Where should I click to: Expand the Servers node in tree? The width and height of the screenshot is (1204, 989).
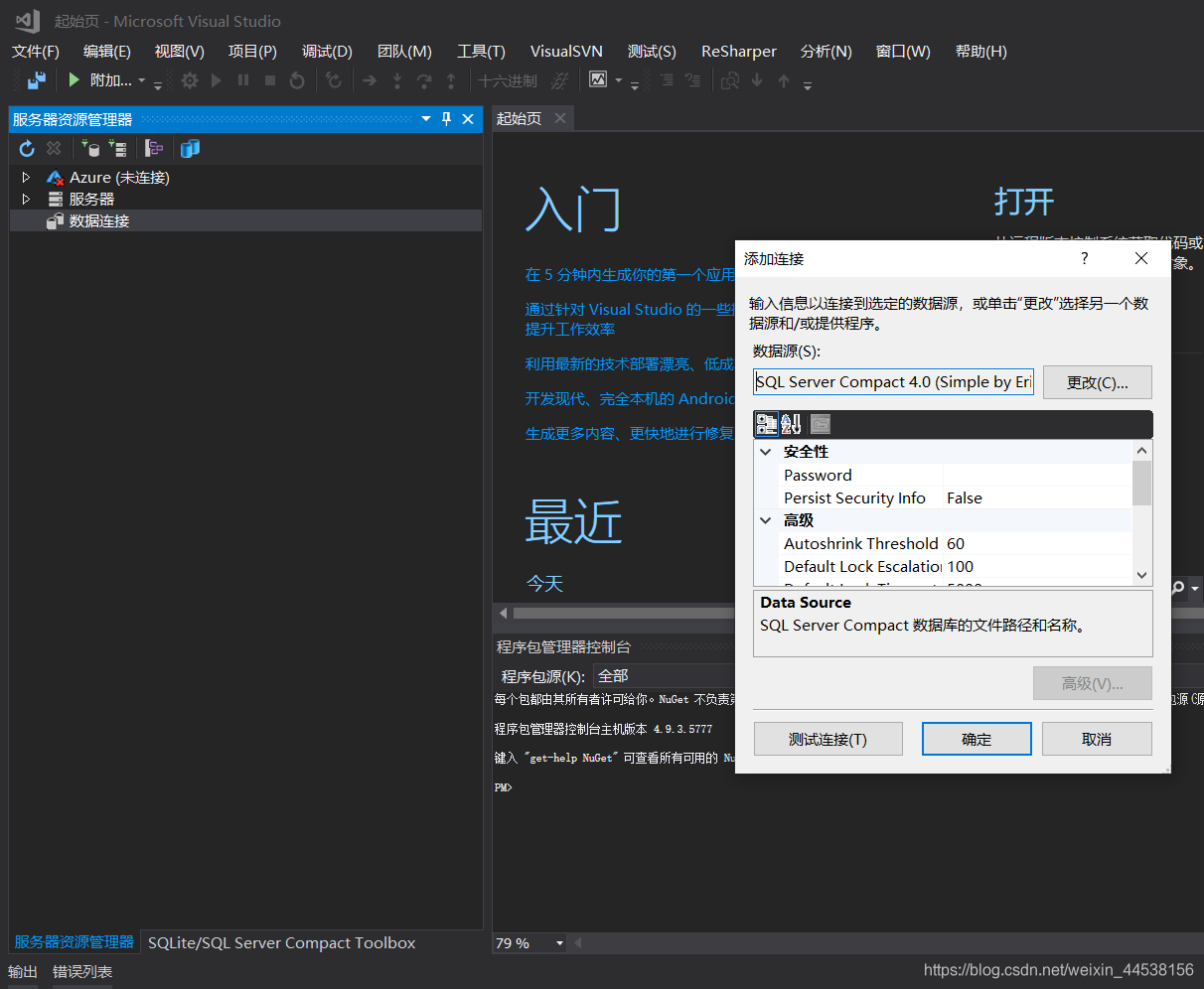[26, 199]
